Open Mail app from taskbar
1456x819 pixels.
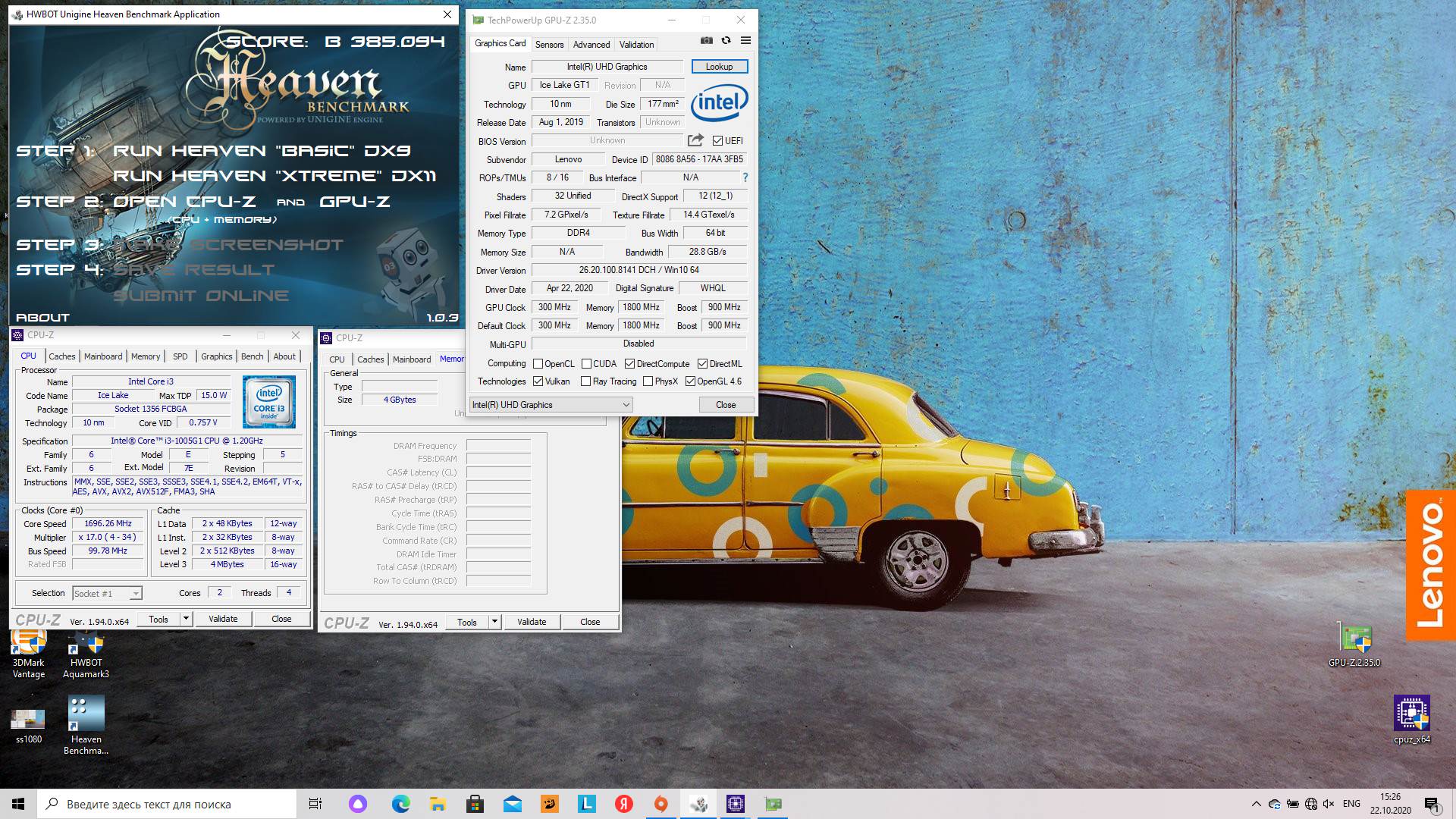pyautogui.click(x=512, y=804)
